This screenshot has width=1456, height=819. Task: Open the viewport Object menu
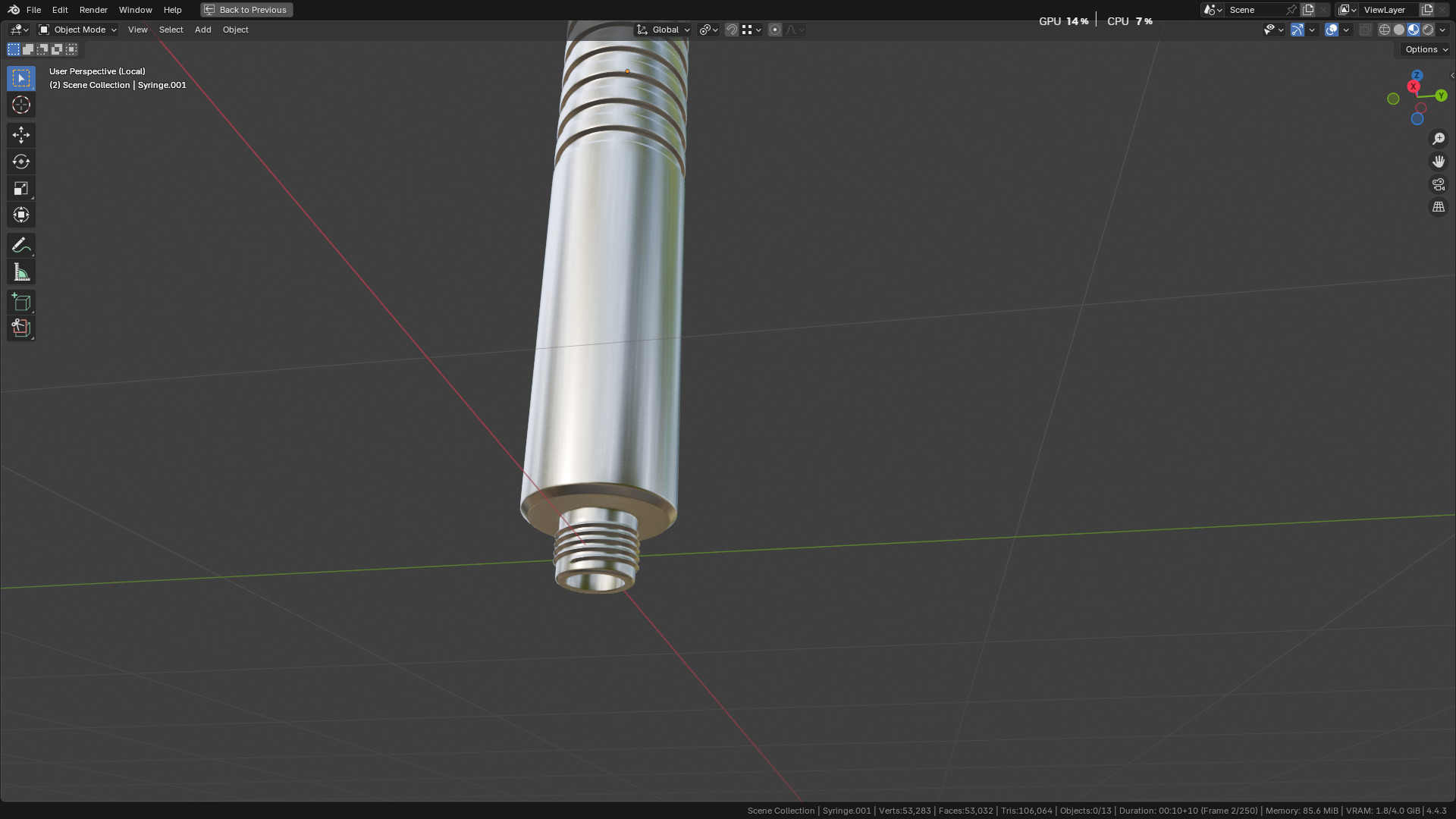click(x=235, y=30)
